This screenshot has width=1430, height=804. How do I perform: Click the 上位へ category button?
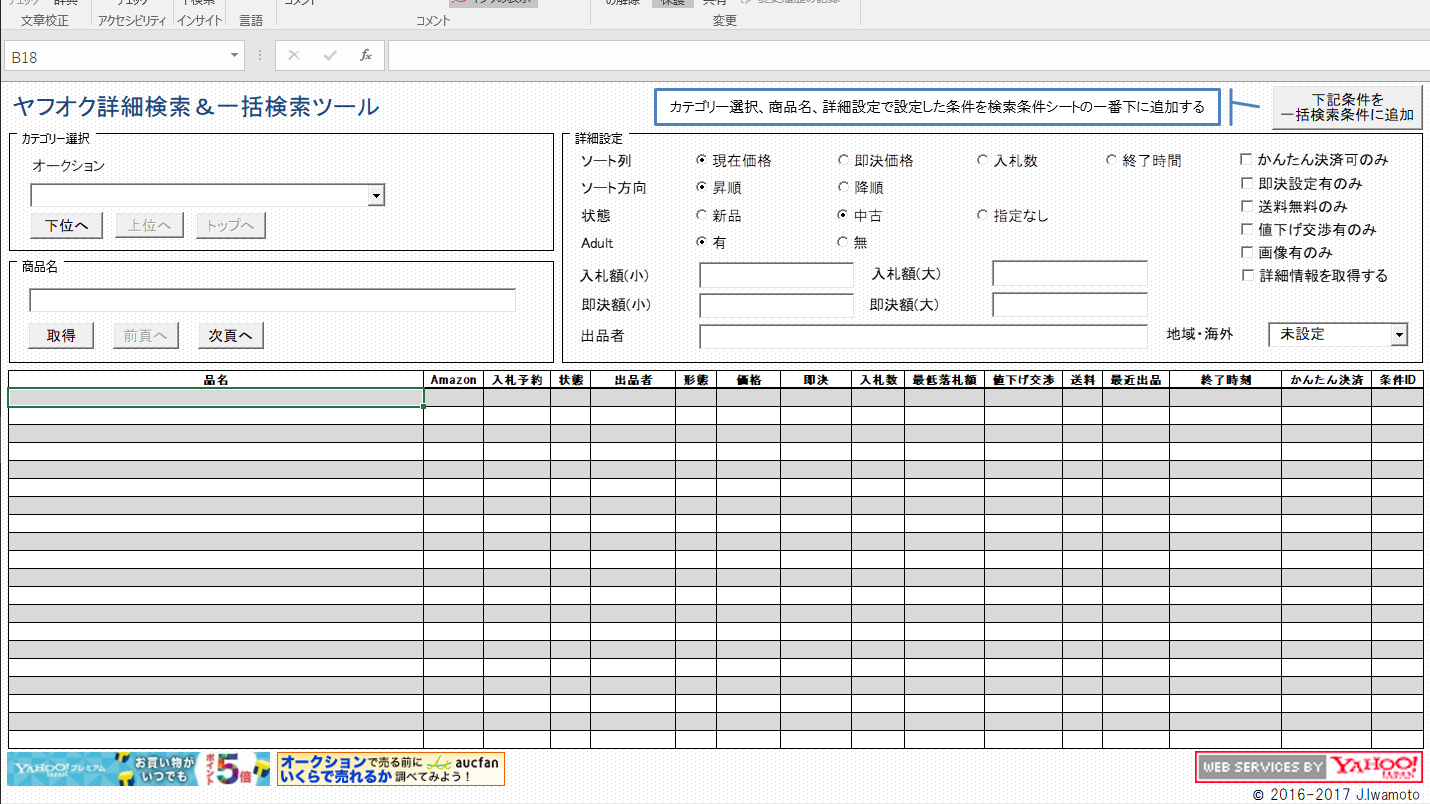coord(149,226)
